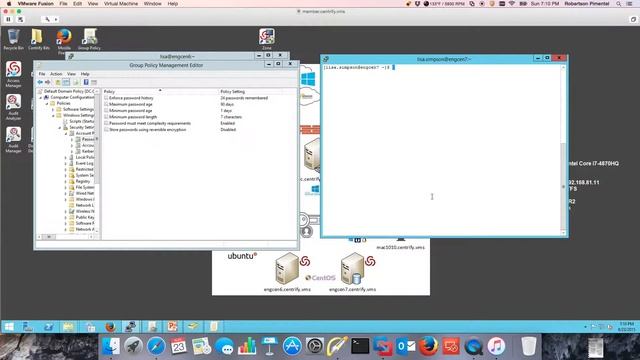This screenshot has height=360, width=640.
Task: Launch Audit Analyzer from the desktop
Action: point(13,107)
